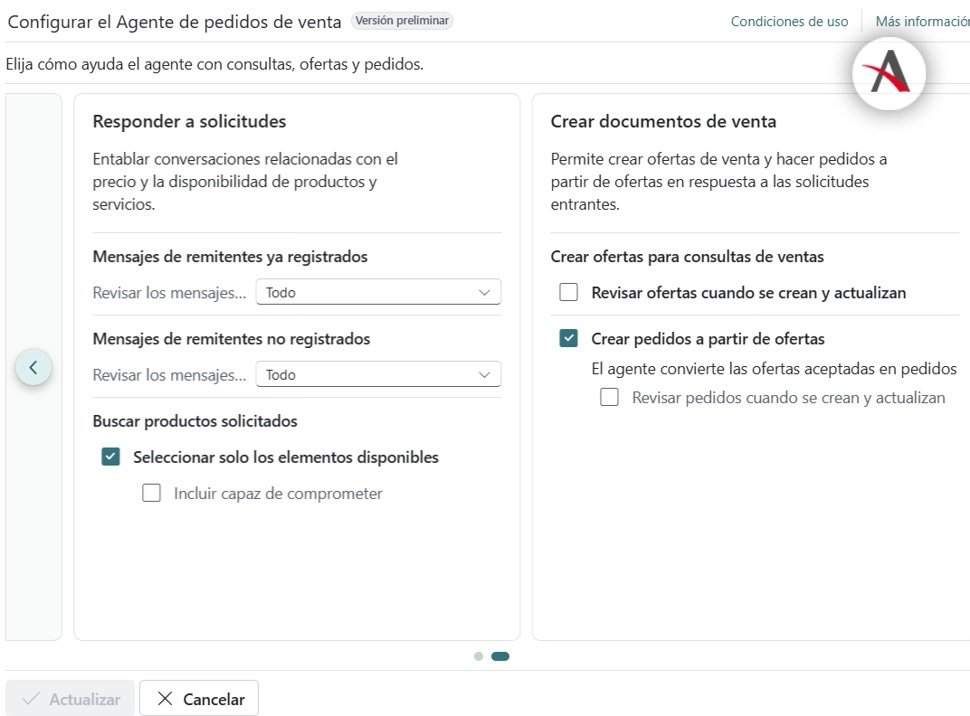Click the Versión preliminar badge
The height and width of the screenshot is (716, 970).
[x=402, y=21]
